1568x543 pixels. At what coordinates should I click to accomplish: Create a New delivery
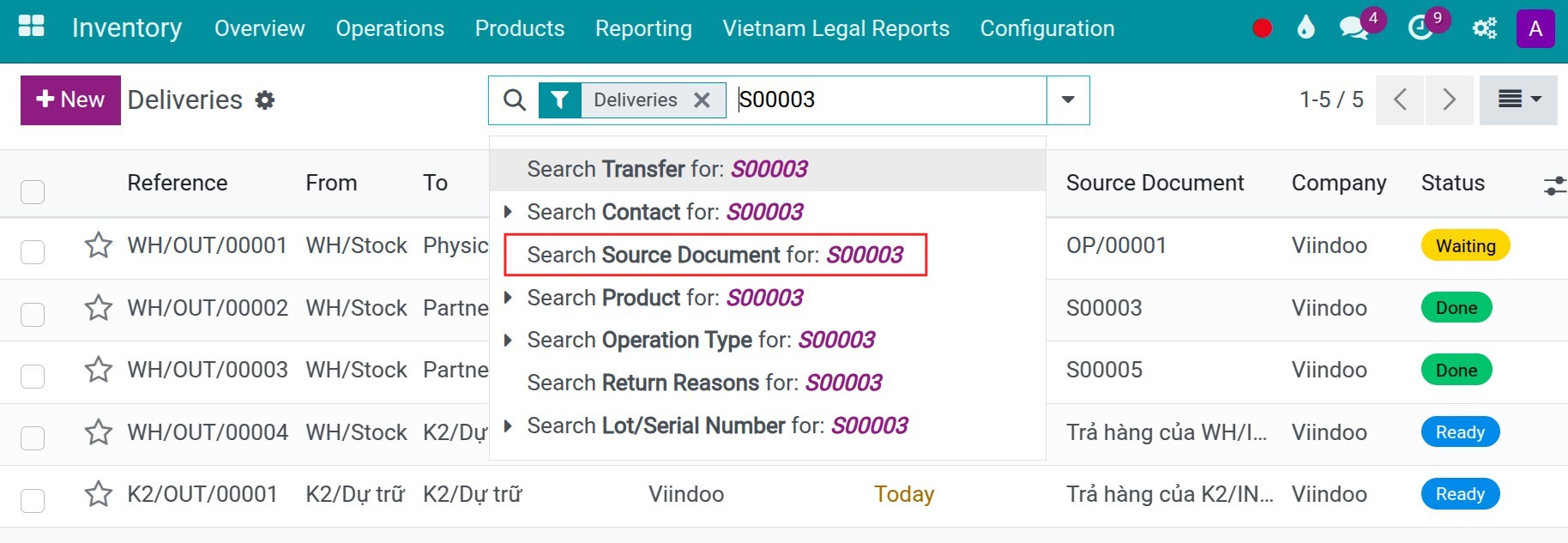pos(70,100)
